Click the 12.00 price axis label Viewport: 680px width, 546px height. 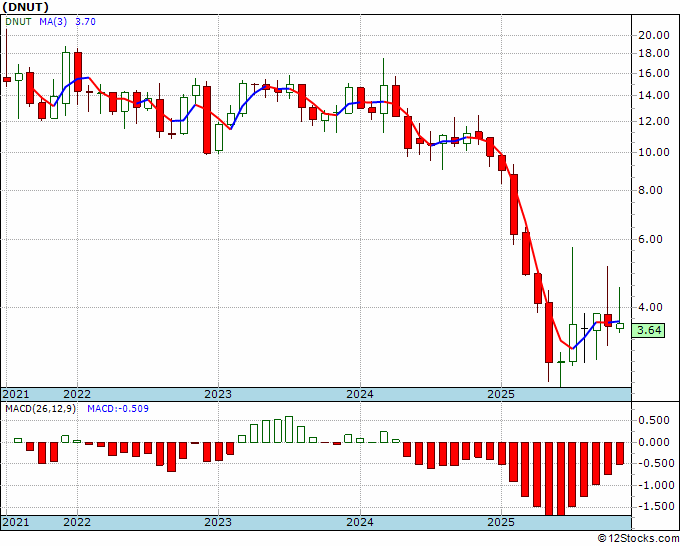[x=654, y=122]
